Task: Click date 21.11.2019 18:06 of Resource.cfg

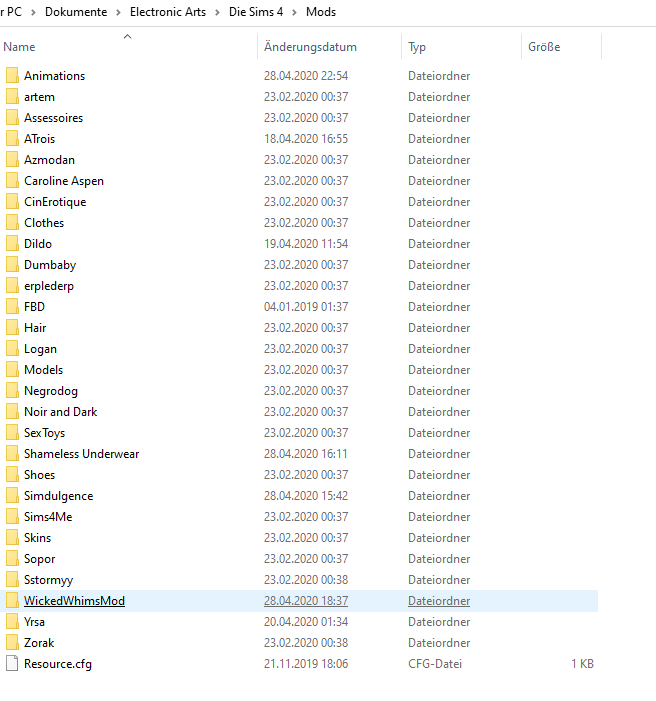Action: (306, 664)
